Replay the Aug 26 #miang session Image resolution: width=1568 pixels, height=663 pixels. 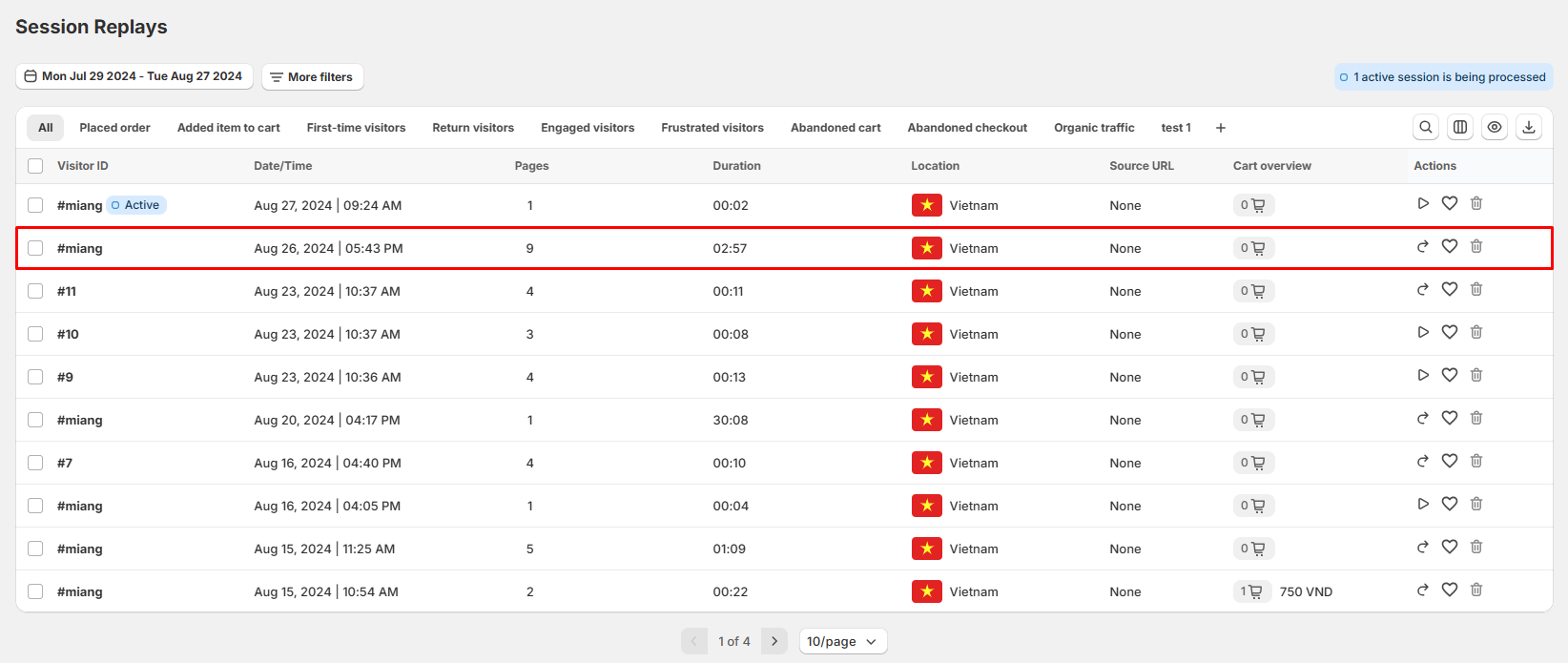coord(1422,246)
